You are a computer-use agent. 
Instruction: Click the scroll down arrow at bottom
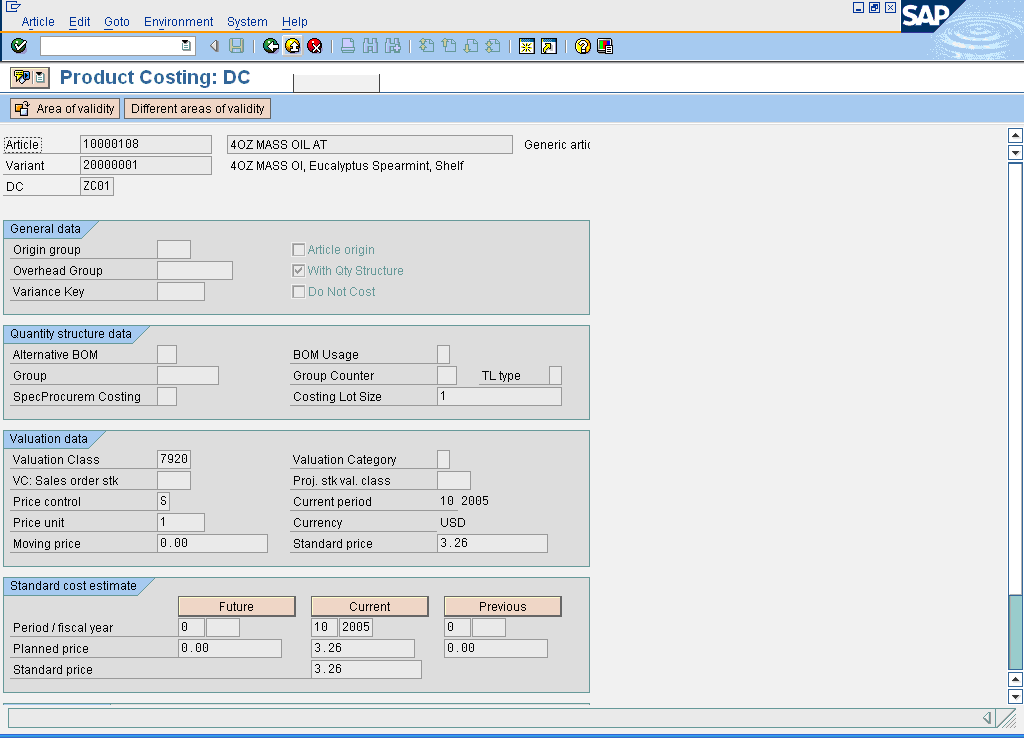coord(1015,696)
